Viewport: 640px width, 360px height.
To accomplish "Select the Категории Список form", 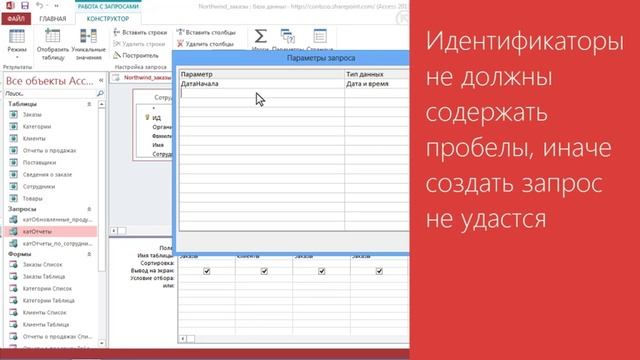I will coord(51,289).
